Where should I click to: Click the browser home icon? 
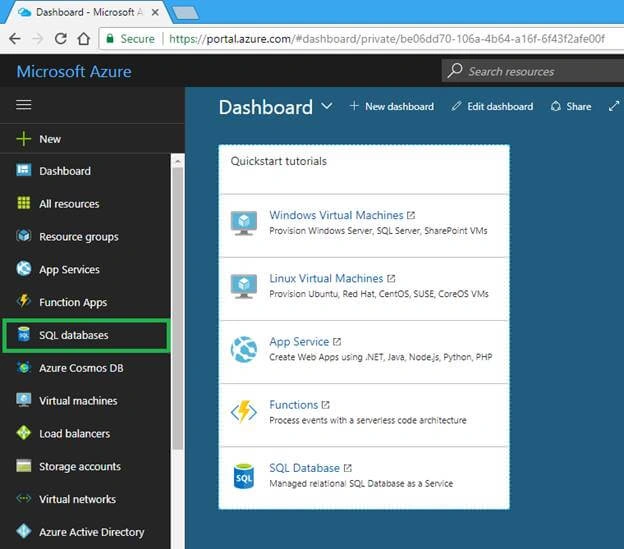pos(84,39)
